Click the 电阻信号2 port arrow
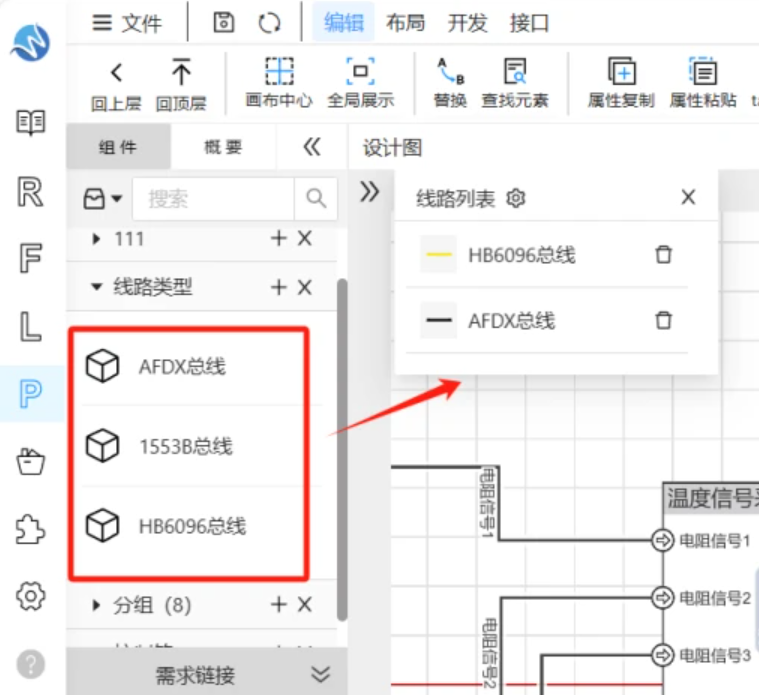Viewport: 759px width, 695px height. tap(663, 597)
